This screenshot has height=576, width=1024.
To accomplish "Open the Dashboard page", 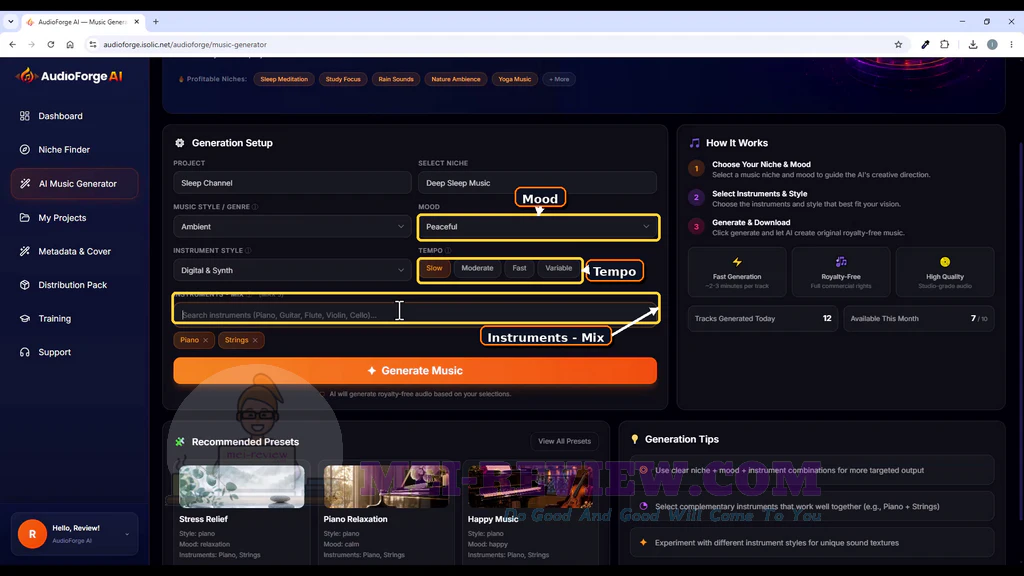I will click(x=60, y=116).
